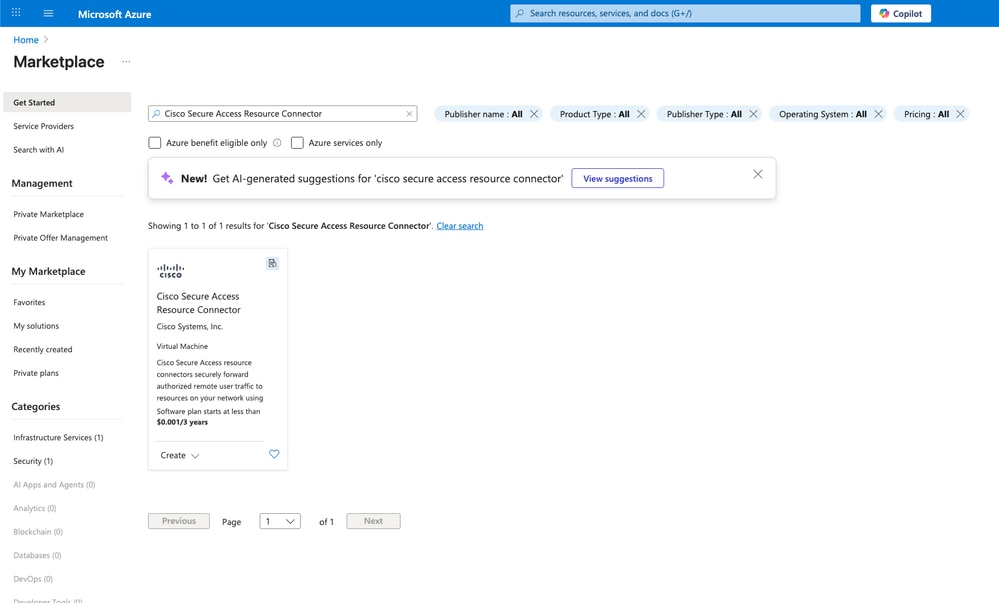Open Private Marketplace under Management
Viewport: 999px width, 603px height.
[x=47, y=214]
